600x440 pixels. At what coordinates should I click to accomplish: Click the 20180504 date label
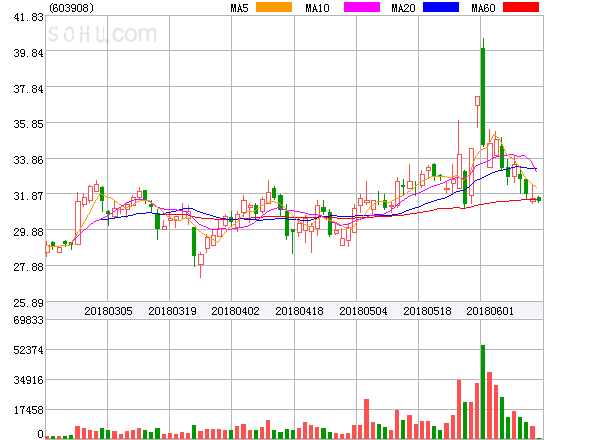coord(363,311)
